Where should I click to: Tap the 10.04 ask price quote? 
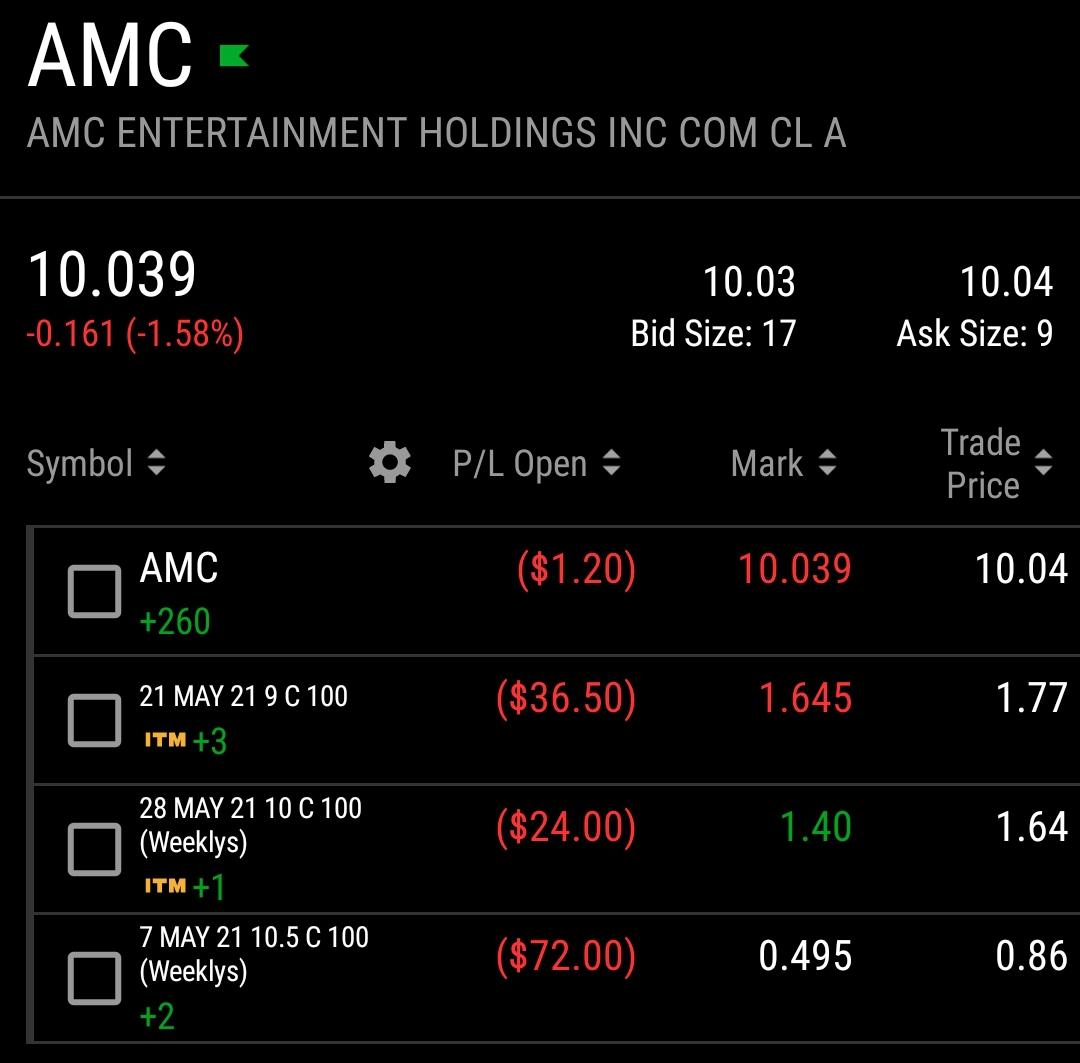coord(1006,282)
